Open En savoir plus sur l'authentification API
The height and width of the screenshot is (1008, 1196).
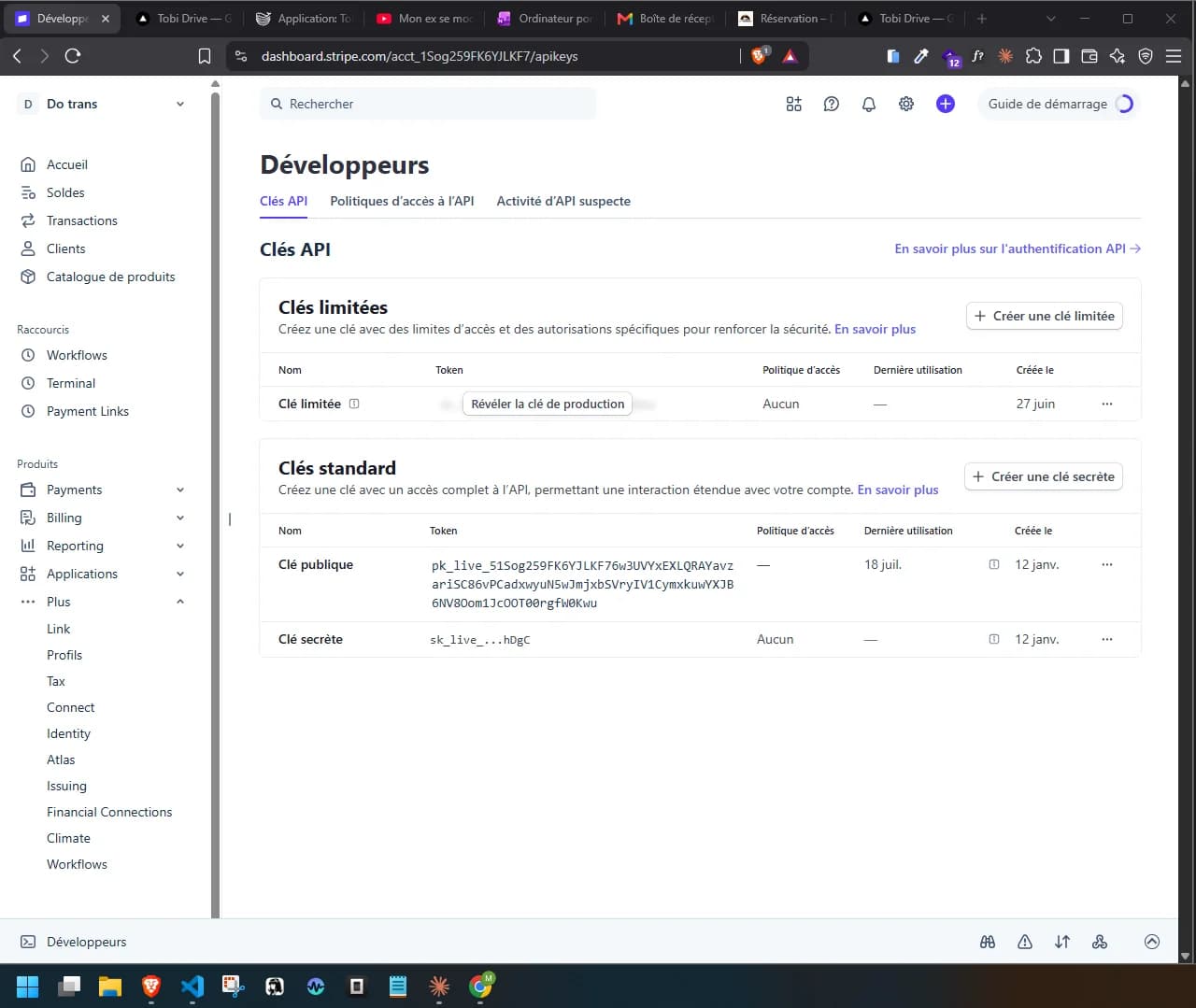pos(1018,248)
